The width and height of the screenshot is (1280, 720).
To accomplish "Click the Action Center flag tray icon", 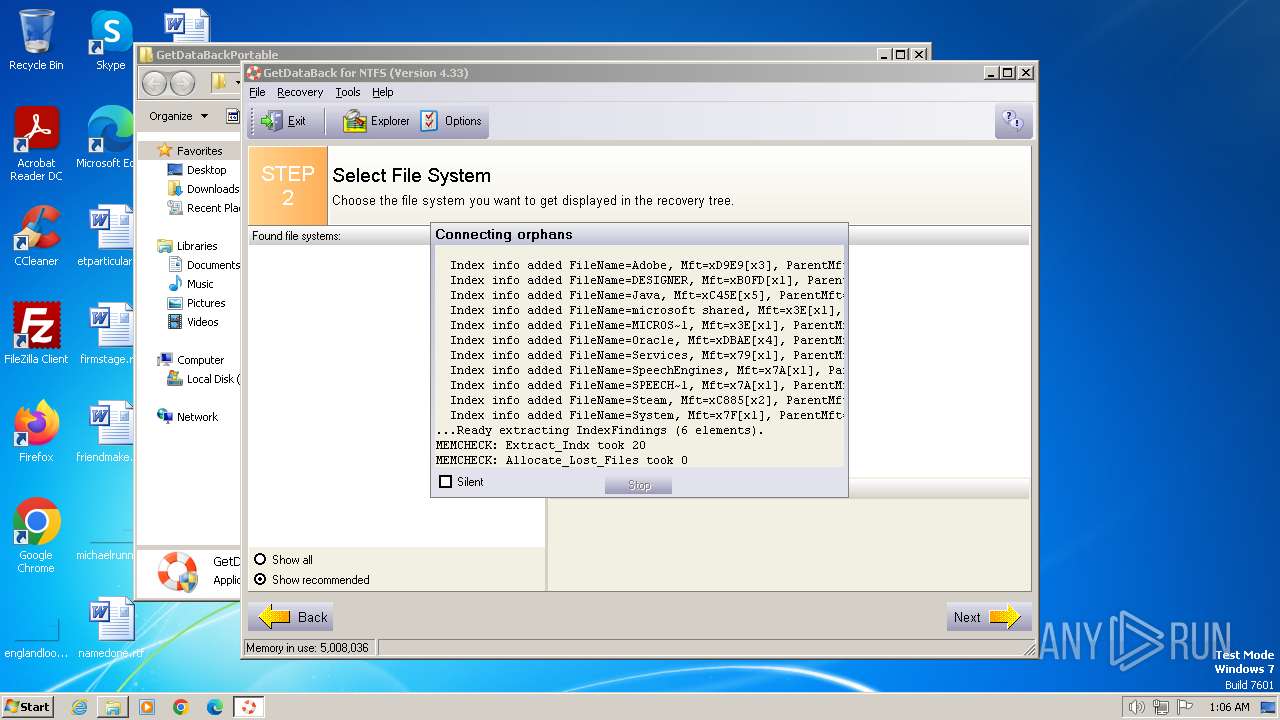I will click(x=1184, y=707).
